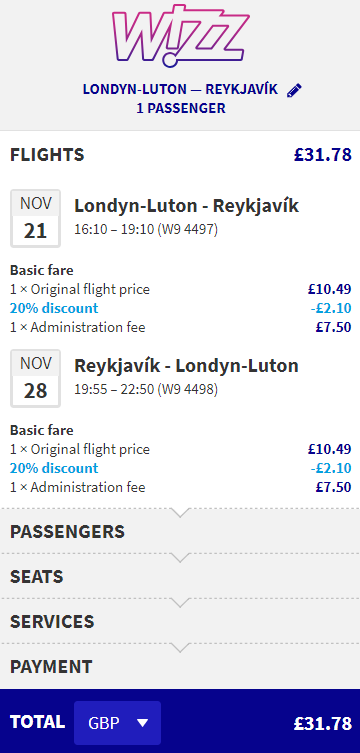Expand the Services section
This screenshot has height=753, width=360.
[180, 621]
